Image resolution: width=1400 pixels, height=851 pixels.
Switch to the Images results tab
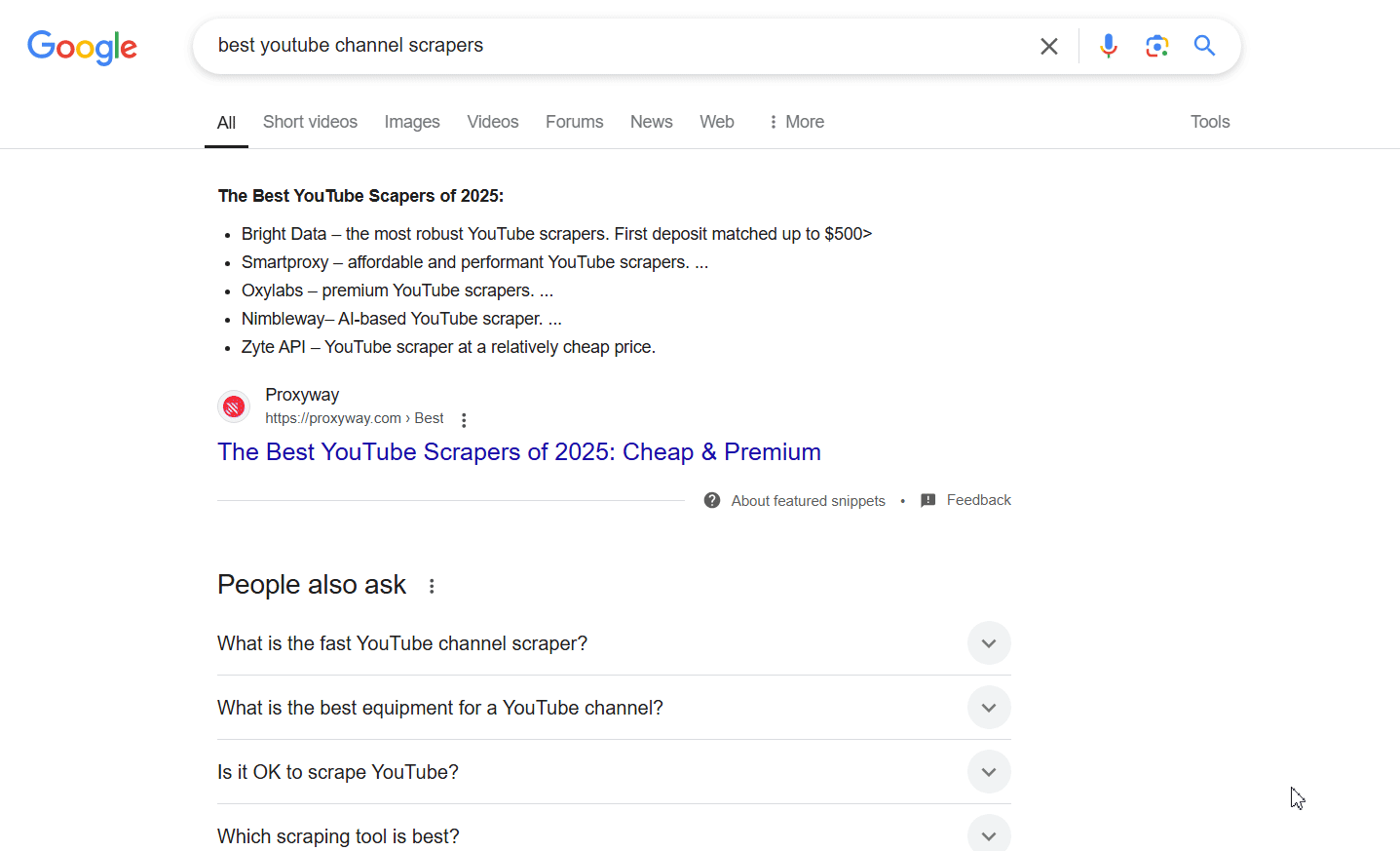pyautogui.click(x=411, y=121)
